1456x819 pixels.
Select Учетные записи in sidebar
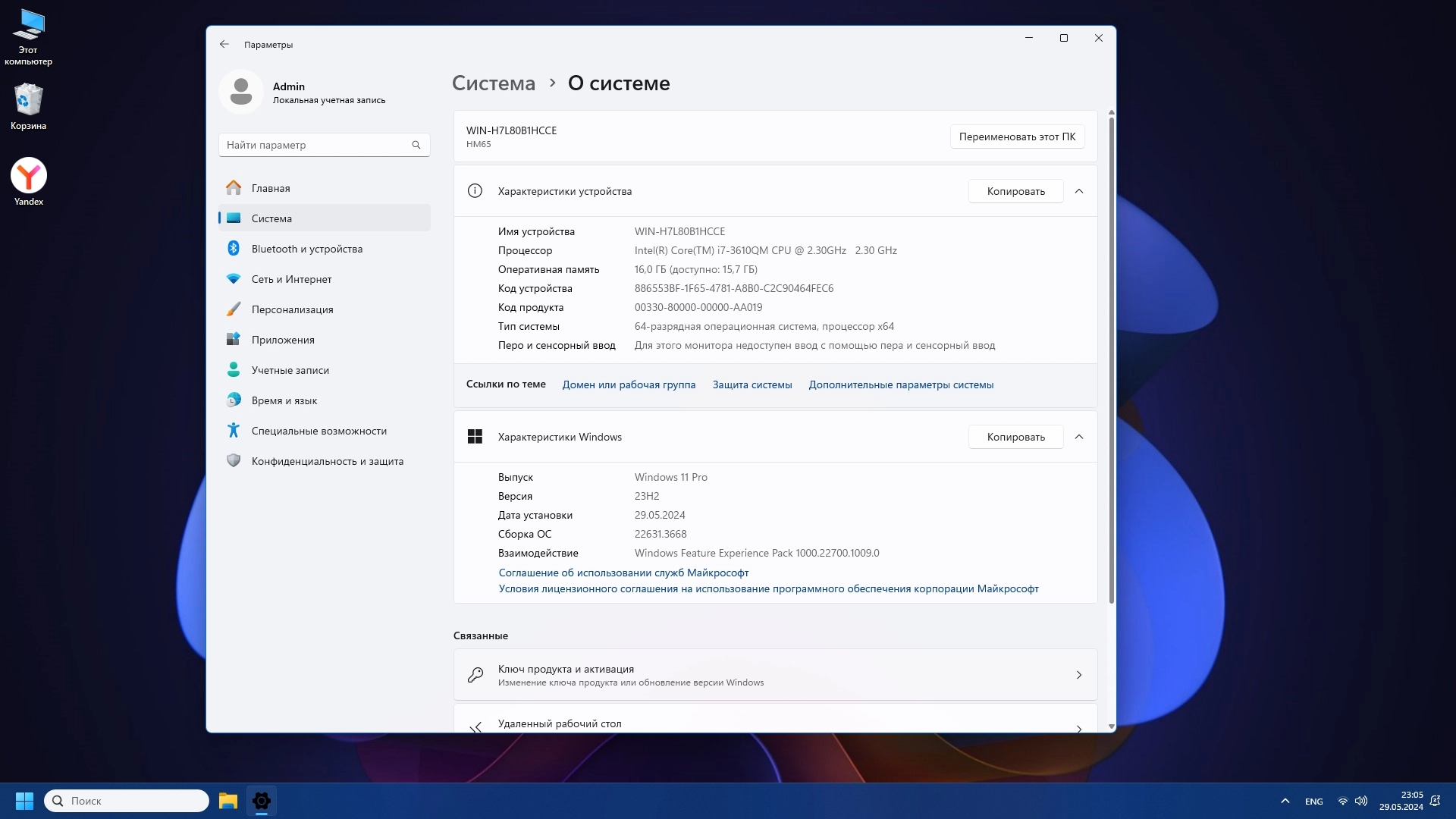290,370
